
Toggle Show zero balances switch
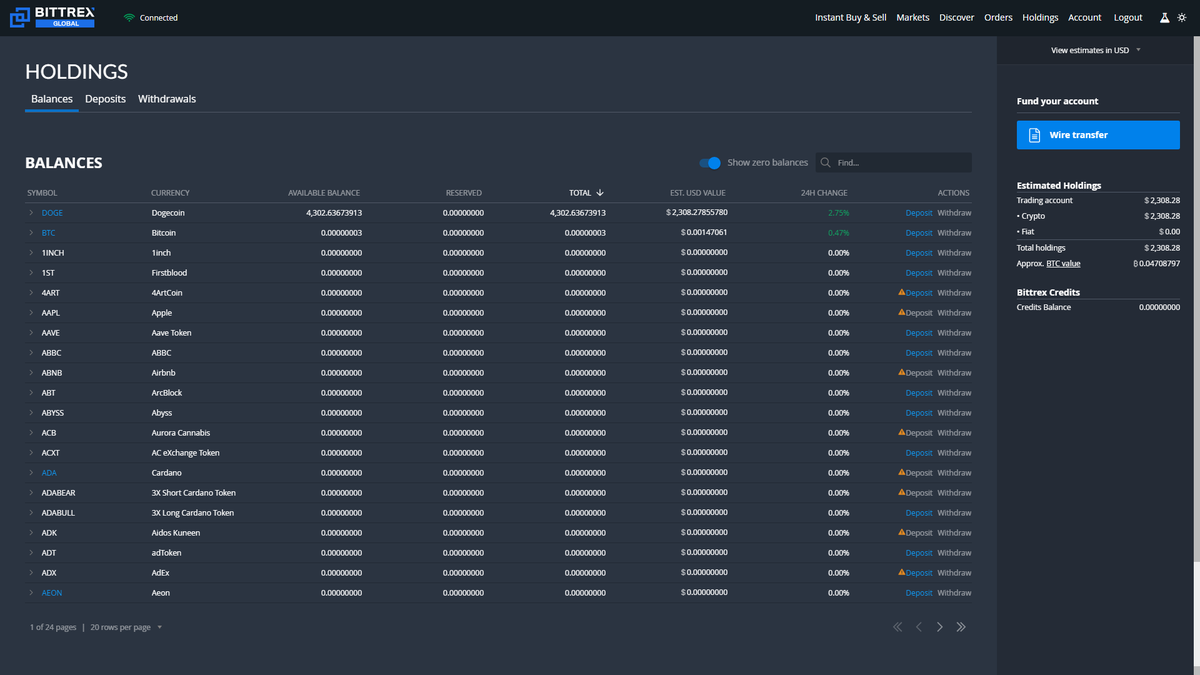[x=710, y=163]
